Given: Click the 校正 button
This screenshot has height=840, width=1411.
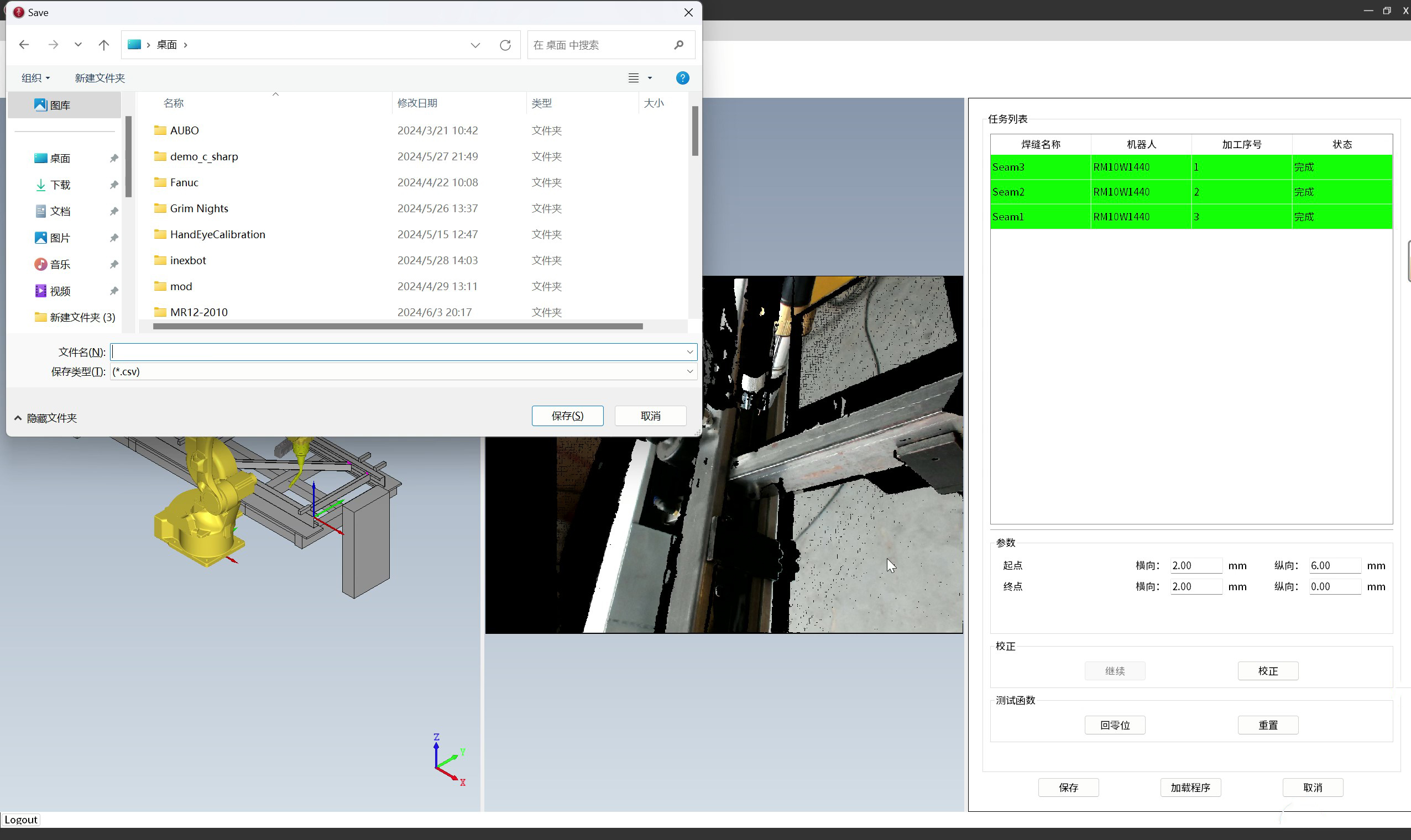Looking at the screenshot, I should click(1268, 671).
